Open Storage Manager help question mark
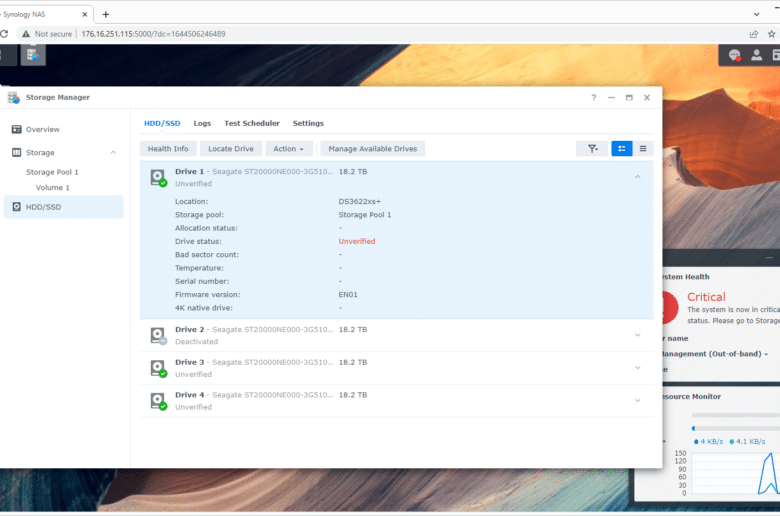The width and height of the screenshot is (780, 516). coord(593,98)
